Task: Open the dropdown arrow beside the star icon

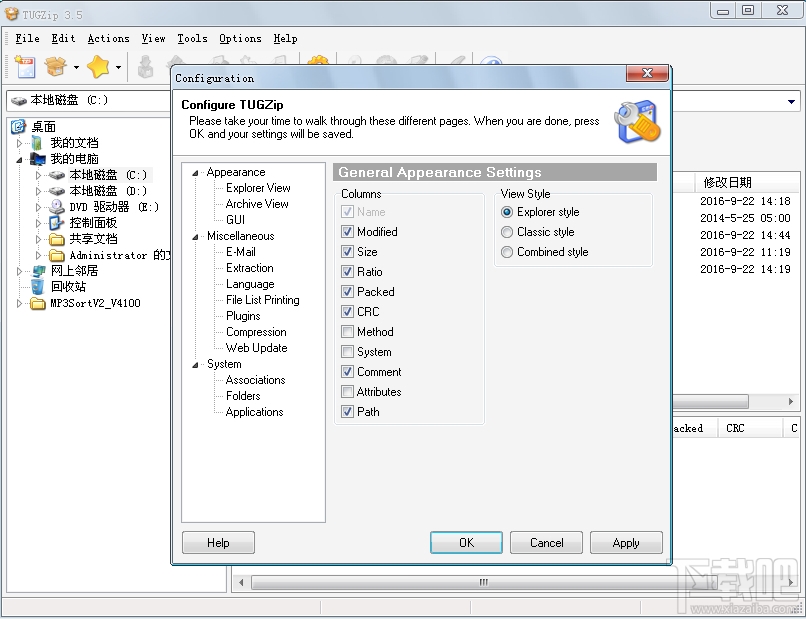Action: (x=118, y=67)
